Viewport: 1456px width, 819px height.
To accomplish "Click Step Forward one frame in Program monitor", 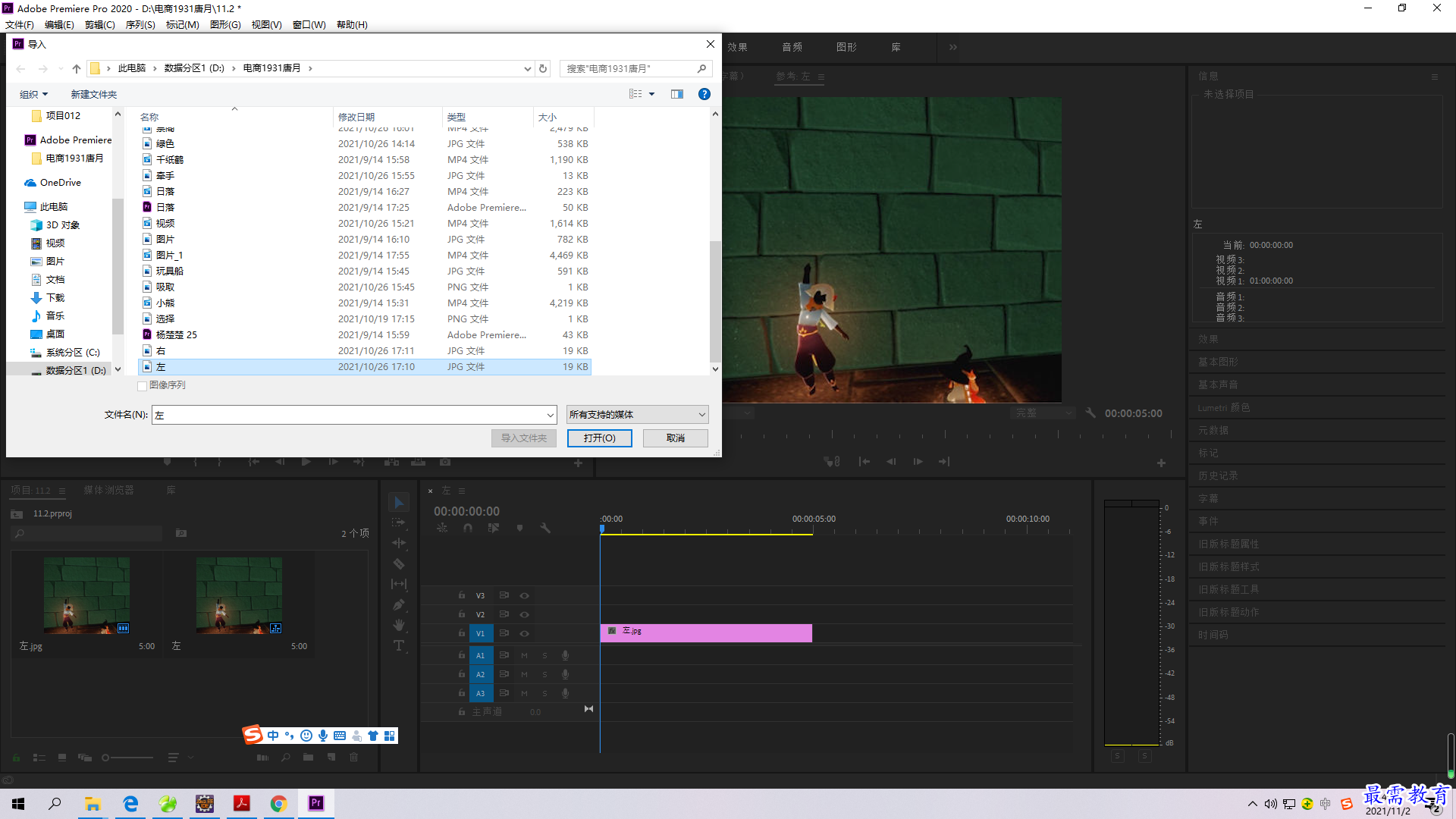I will (918, 462).
